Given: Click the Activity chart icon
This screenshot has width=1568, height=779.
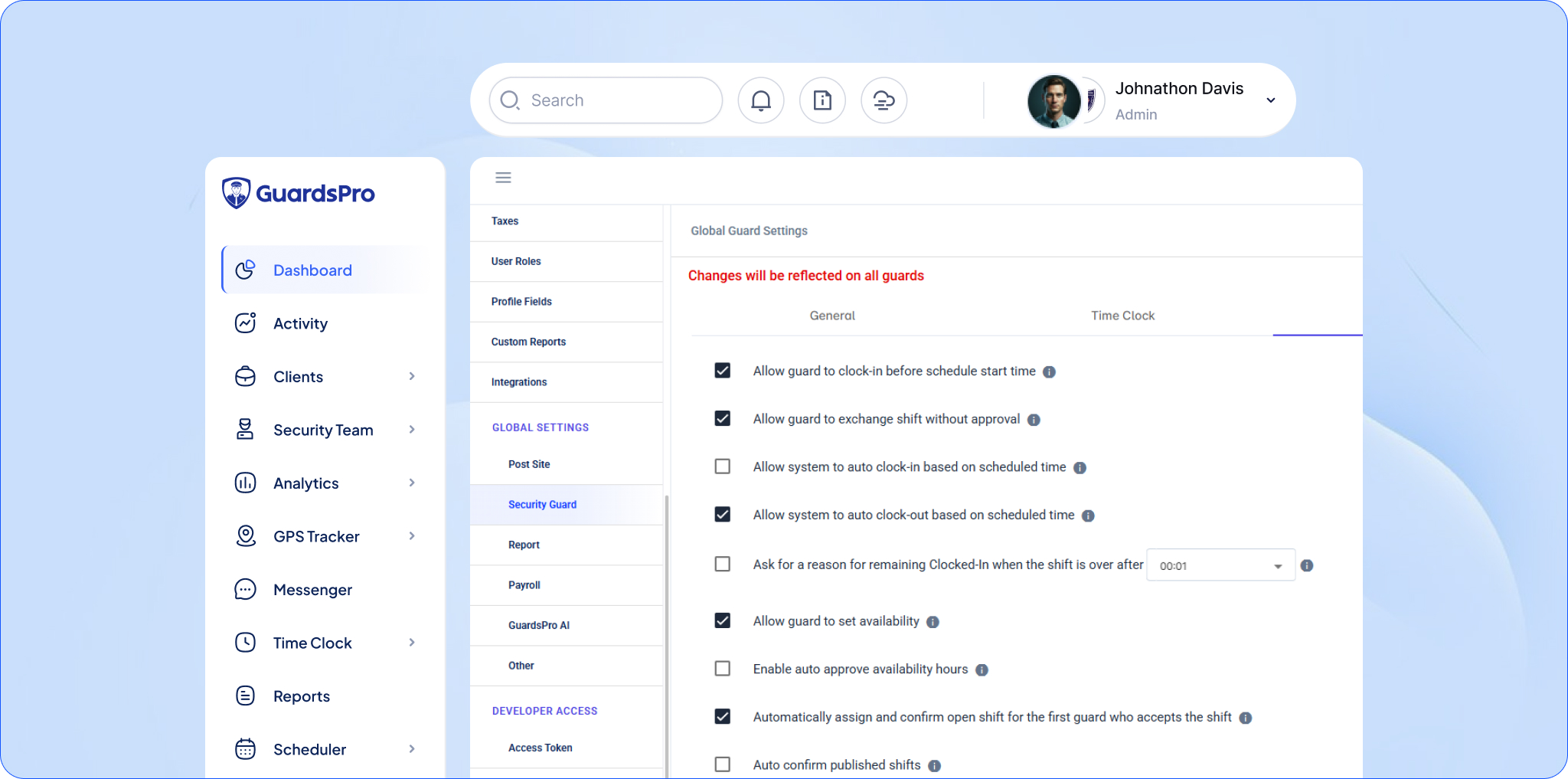Looking at the screenshot, I should 245,323.
